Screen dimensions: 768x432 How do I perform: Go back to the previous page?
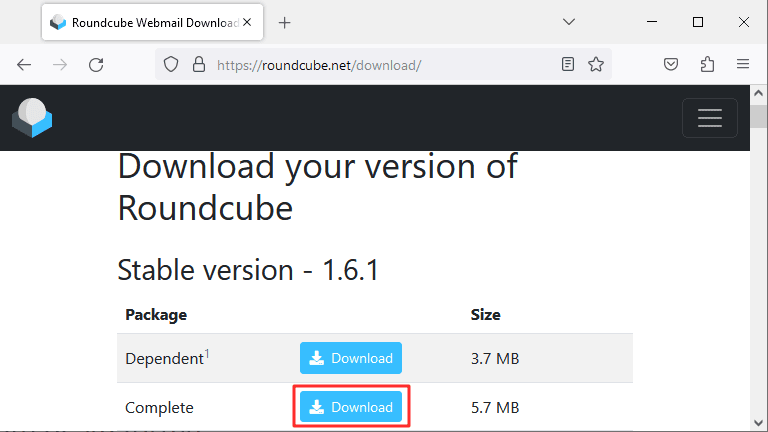coord(24,65)
